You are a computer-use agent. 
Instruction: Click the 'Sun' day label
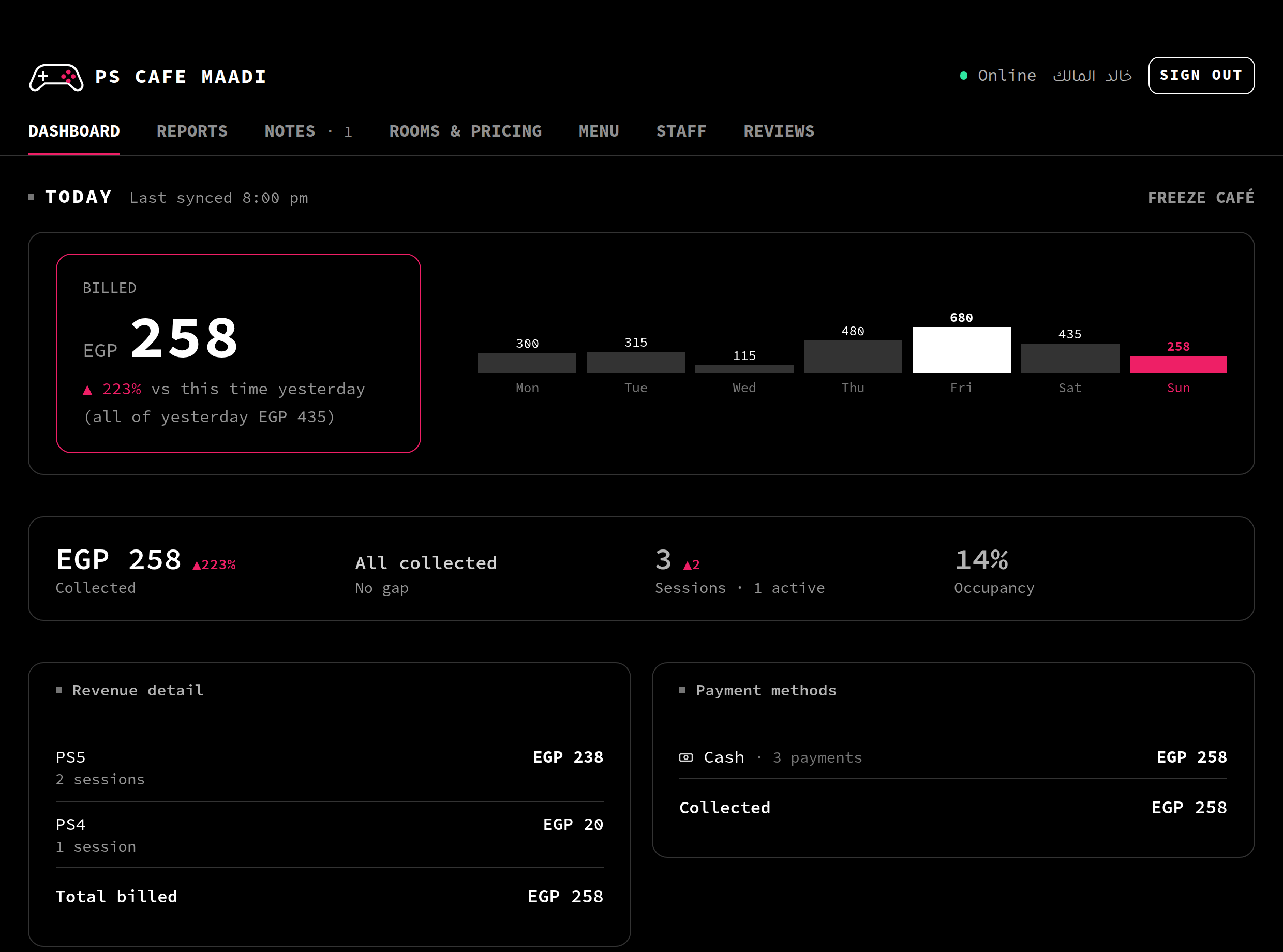pyautogui.click(x=1178, y=388)
